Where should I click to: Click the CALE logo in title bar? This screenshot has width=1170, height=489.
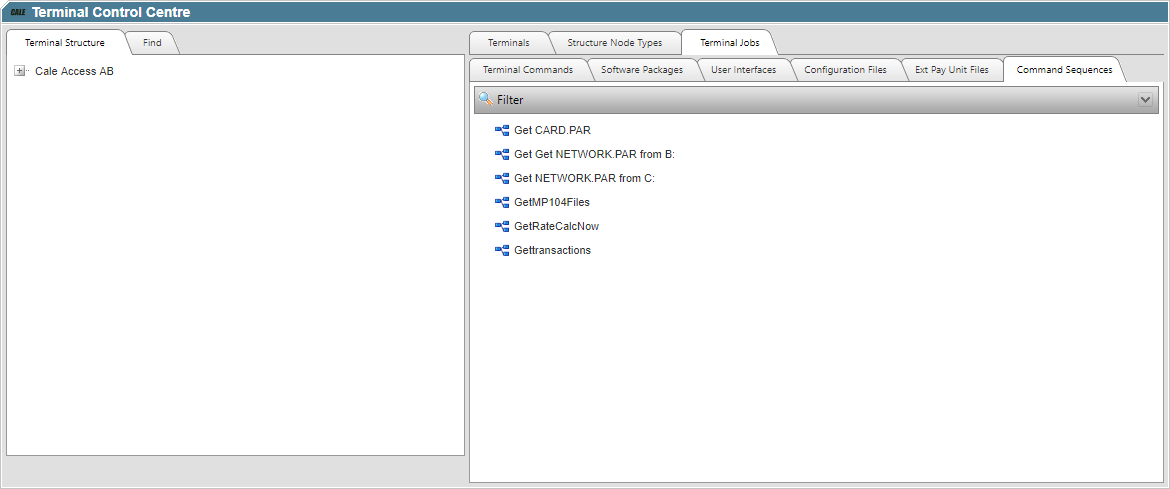(18, 12)
